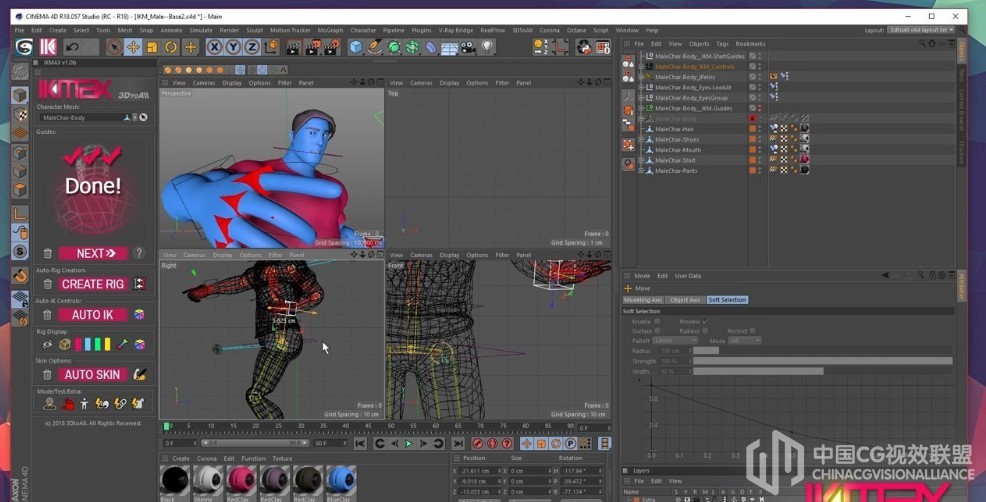The height and width of the screenshot is (502, 986).
Task: Click the Spline Pen tool icon
Action: 375,47
